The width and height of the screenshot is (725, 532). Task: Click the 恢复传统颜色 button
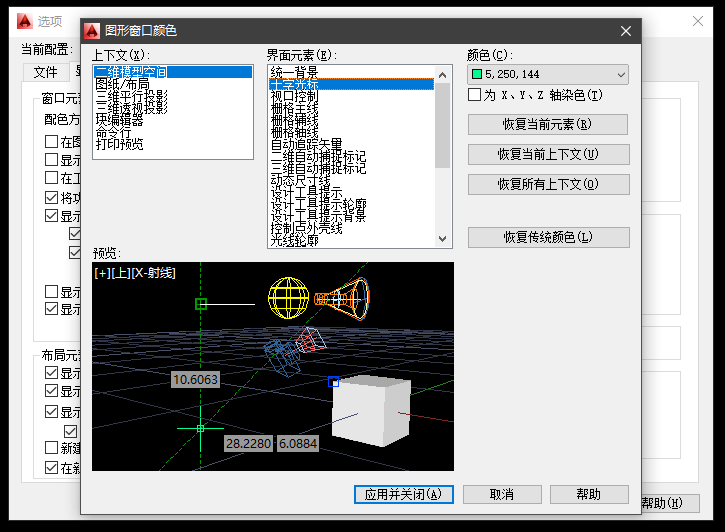(x=548, y=237)
